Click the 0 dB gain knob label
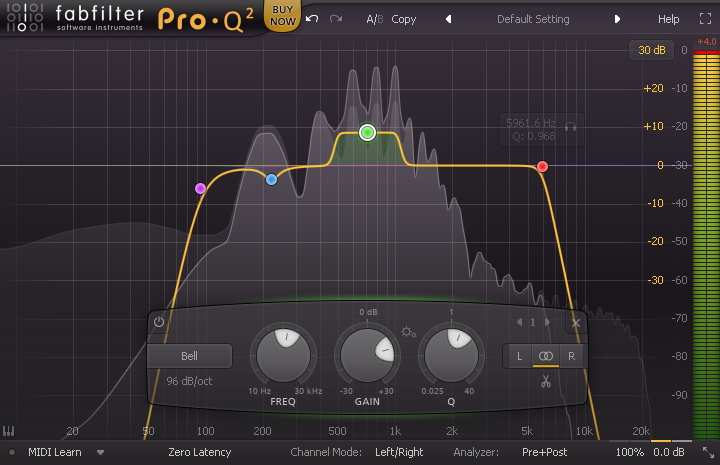This screenshot has width=720, height=465. click(x=368, y=312)
